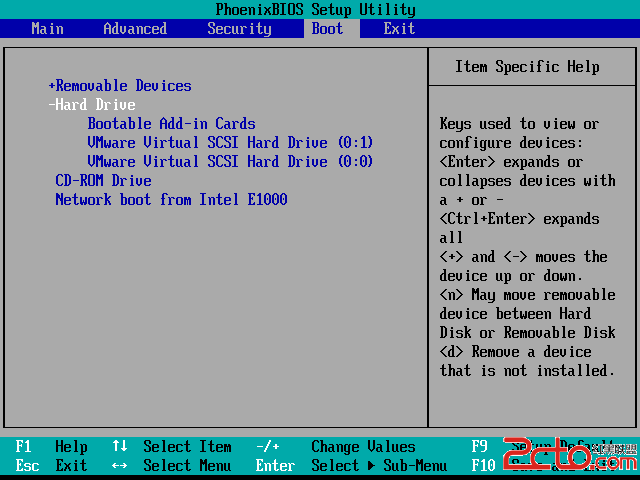Select Network boot from Intel E1000
640x480 pixels.
[171, 200]
